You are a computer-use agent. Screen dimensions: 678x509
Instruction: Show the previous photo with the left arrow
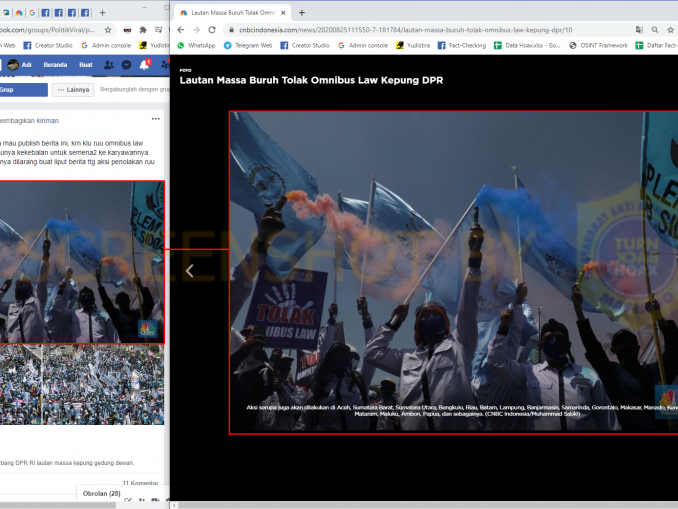(189, 271)
